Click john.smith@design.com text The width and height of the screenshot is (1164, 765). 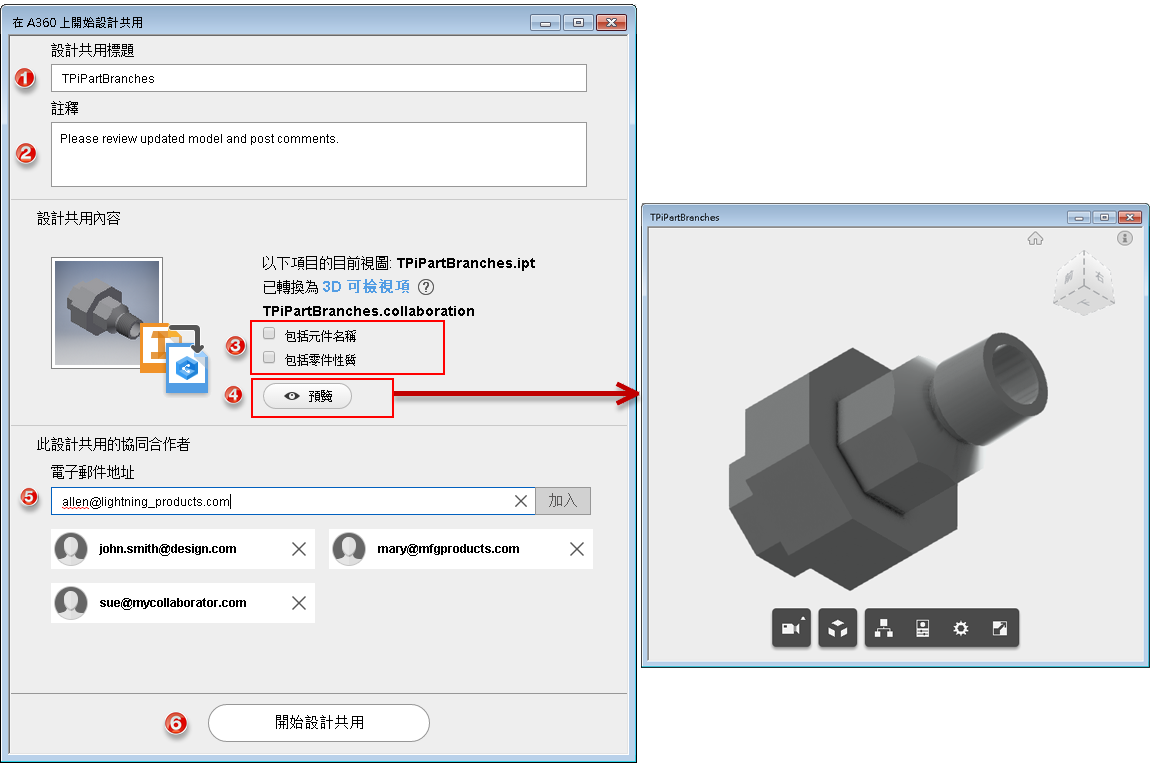[168, 549]
